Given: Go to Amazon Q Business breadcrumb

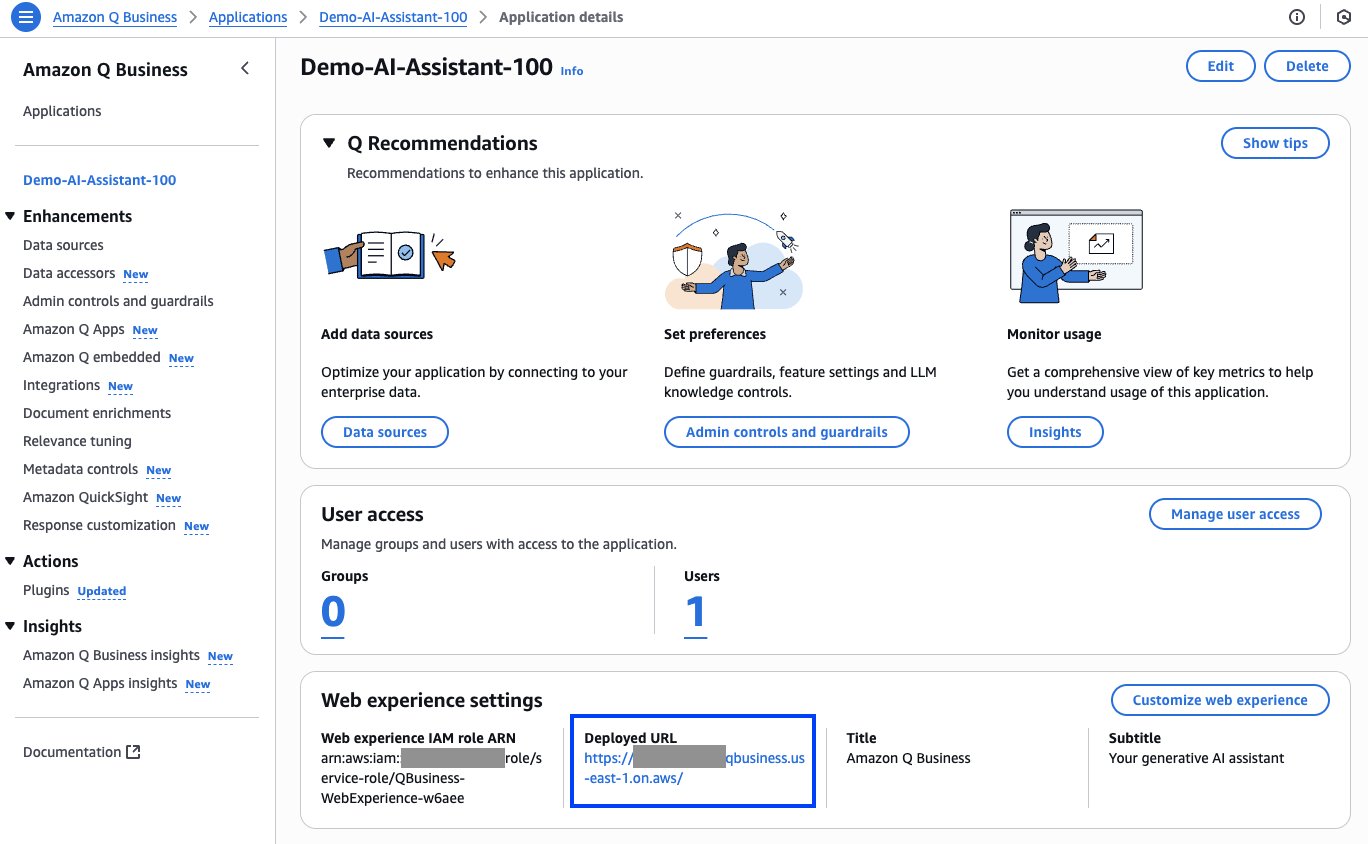Looking at the screenshot, I should (115, 17).
